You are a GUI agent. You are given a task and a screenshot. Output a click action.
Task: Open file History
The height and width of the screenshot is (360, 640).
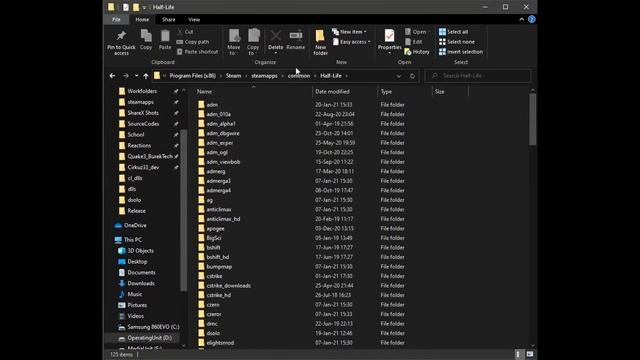click(417, 52)
